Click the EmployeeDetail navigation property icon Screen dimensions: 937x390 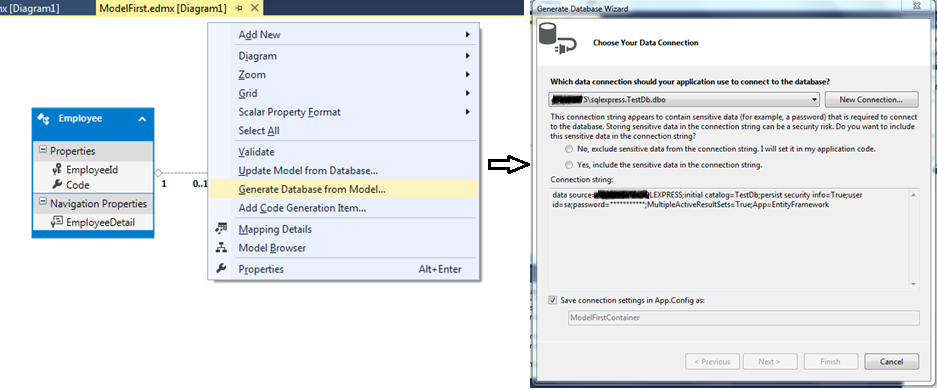click(57, 222)
